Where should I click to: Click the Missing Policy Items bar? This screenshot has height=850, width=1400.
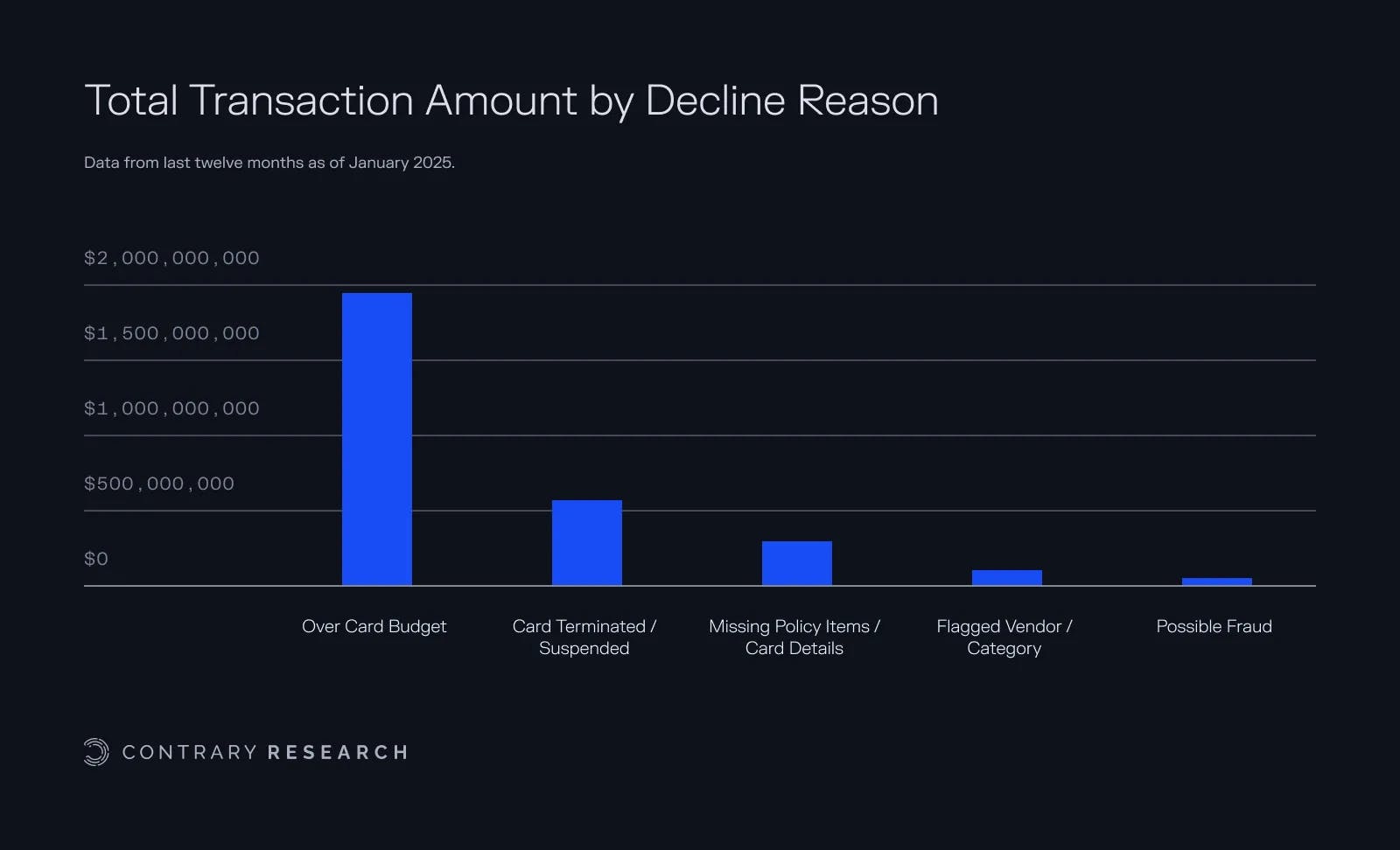pyautogui.click(x=796, y=563)
